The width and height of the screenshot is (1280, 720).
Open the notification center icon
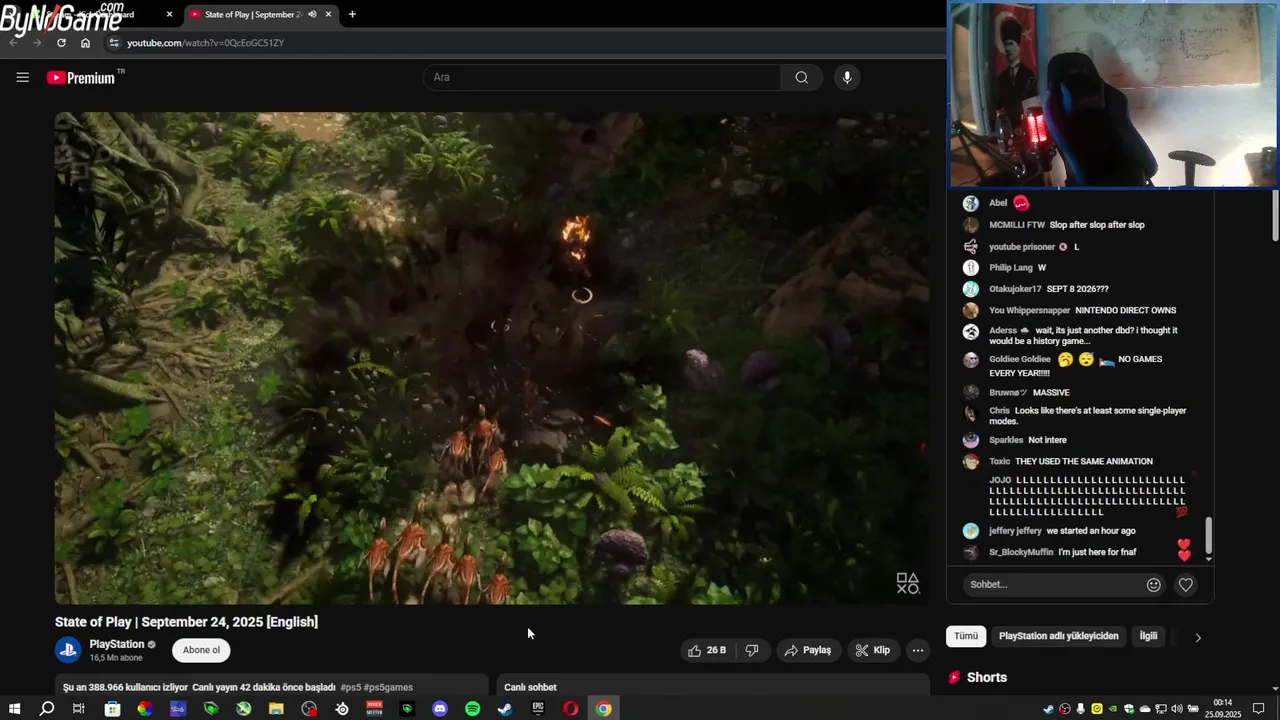pos(1259,709)
